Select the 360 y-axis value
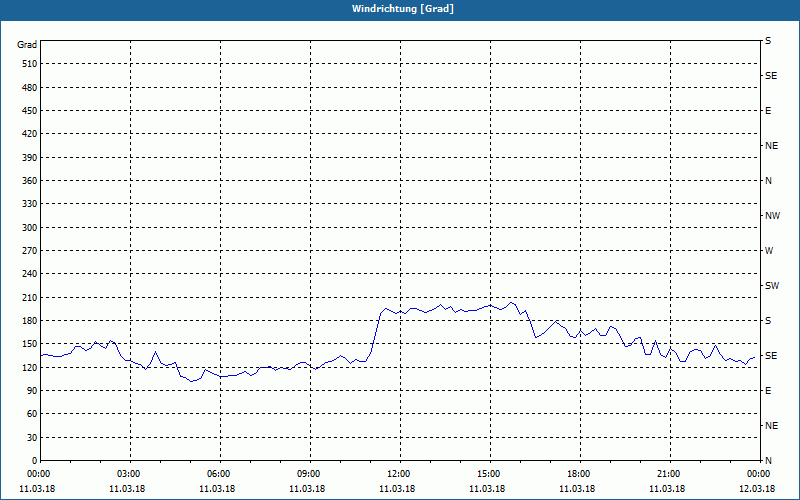 [x=30, y=181]
